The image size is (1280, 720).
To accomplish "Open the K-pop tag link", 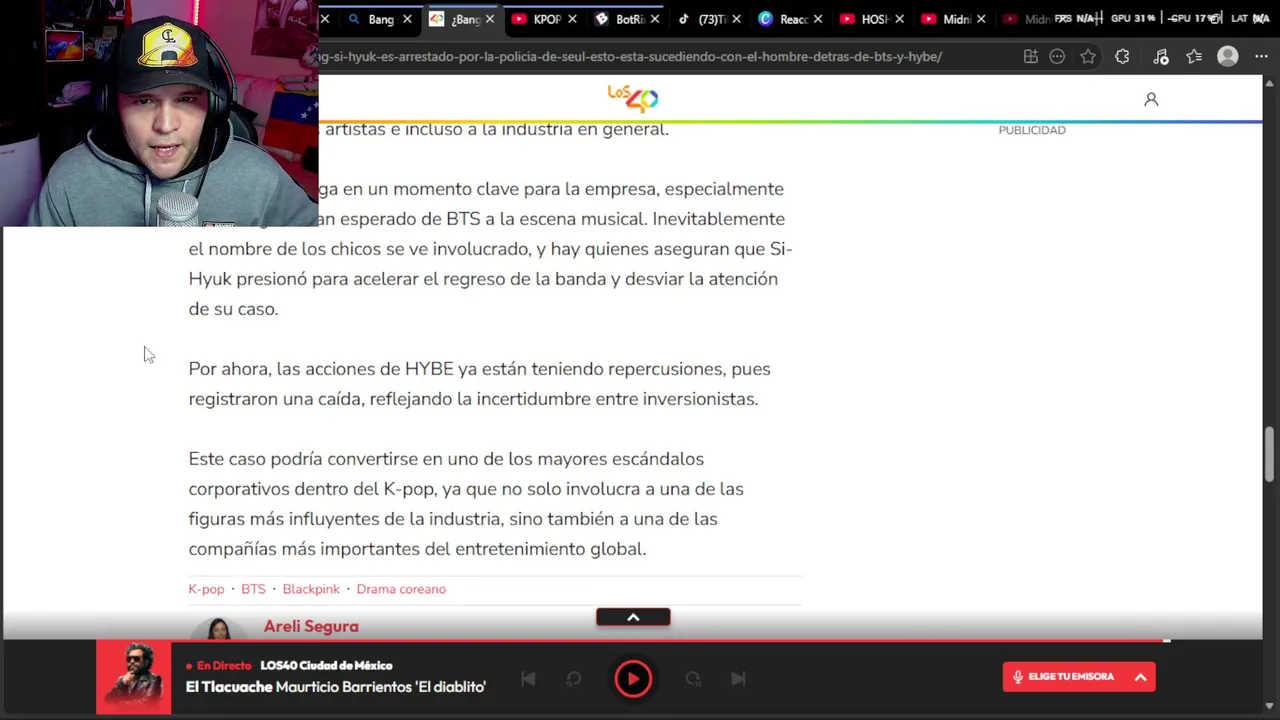I will click(206, 589).
